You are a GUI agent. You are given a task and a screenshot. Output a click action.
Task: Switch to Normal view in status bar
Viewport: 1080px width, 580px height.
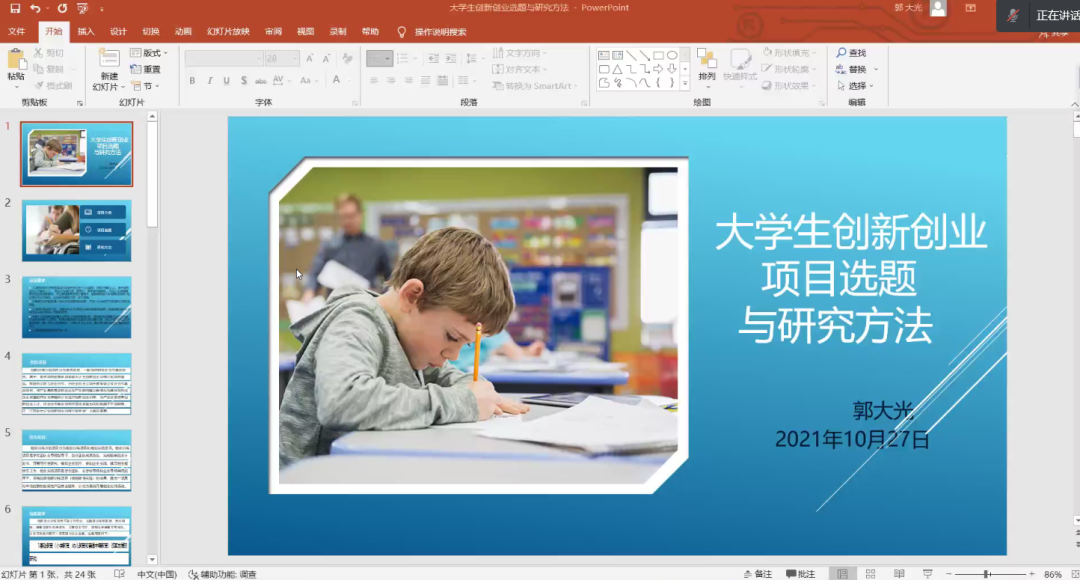click(x=842, y=574)
